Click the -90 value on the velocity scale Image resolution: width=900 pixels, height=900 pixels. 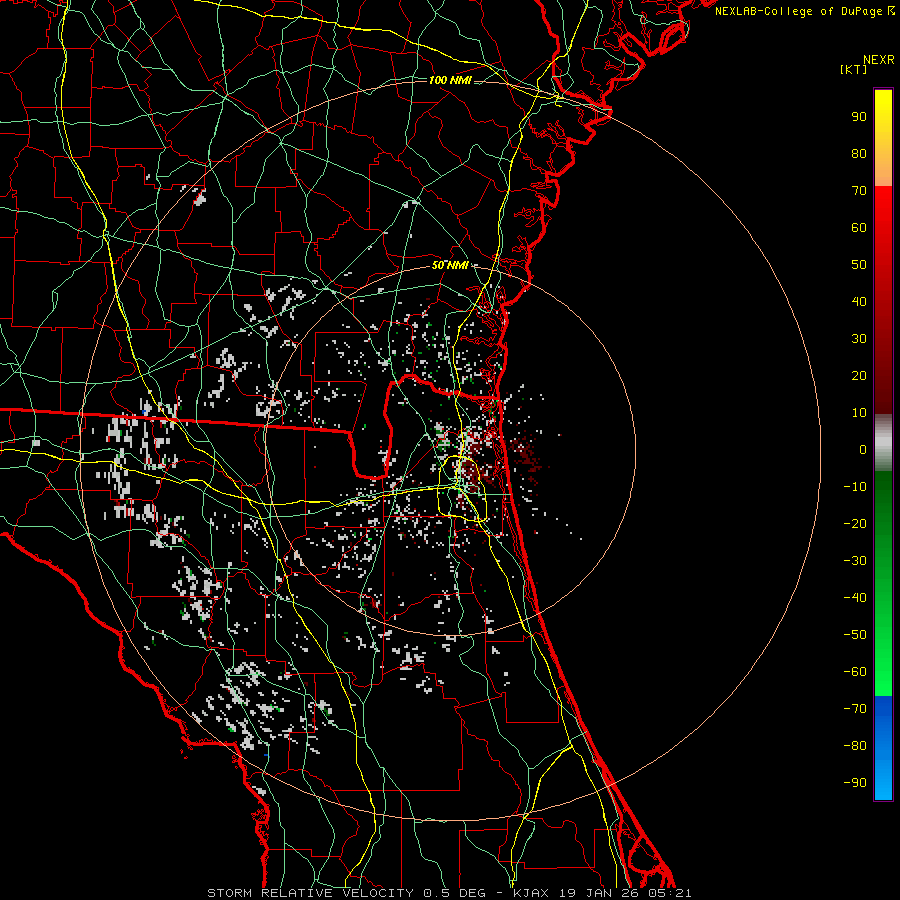pos(855,783)
